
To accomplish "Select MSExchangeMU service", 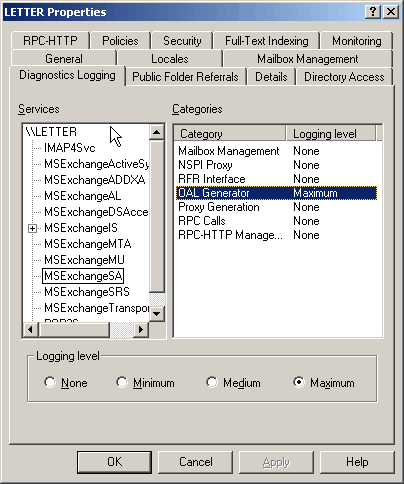I will (84, 260).
